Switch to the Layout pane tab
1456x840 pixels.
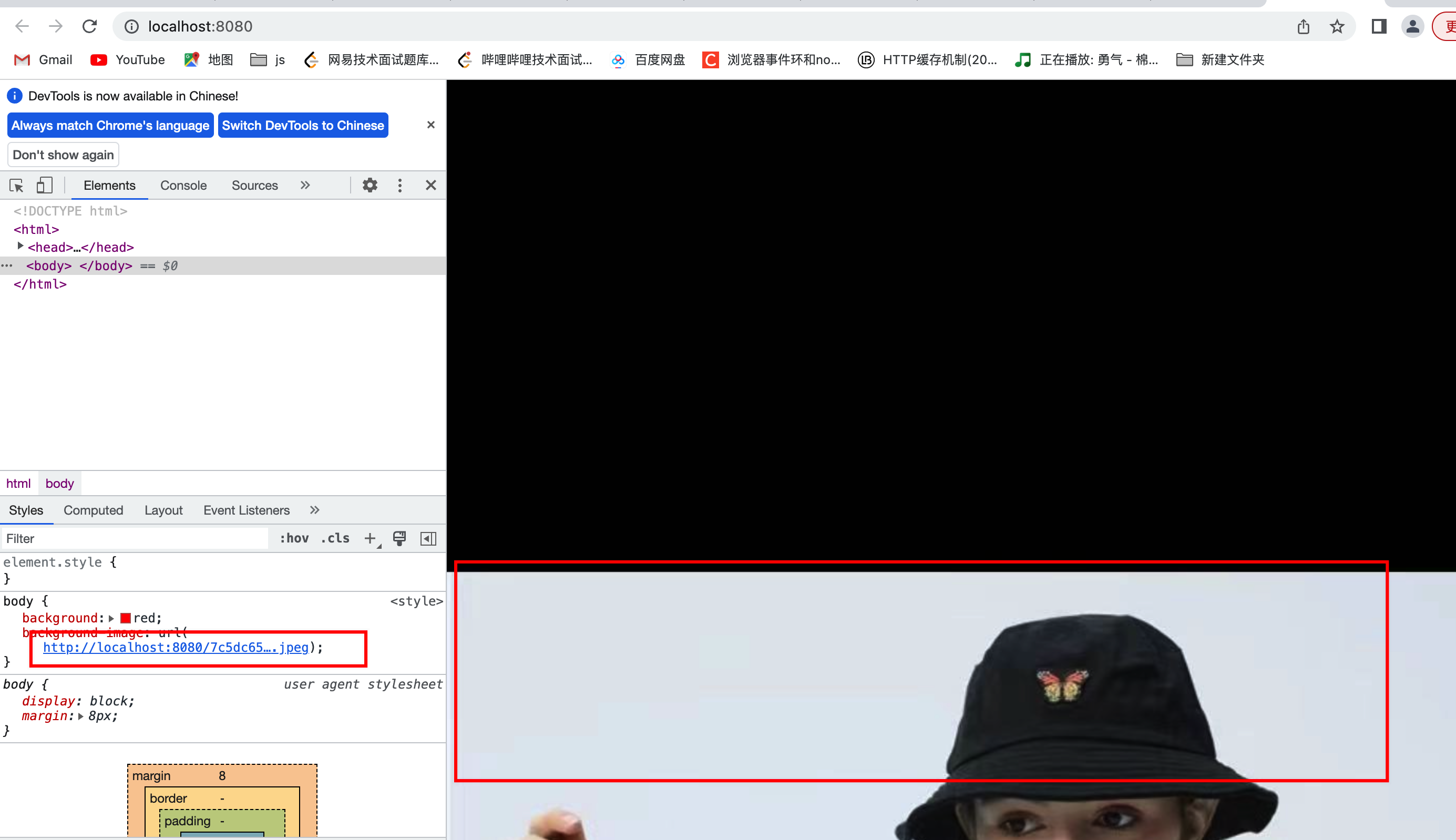(x=163, y=510)
